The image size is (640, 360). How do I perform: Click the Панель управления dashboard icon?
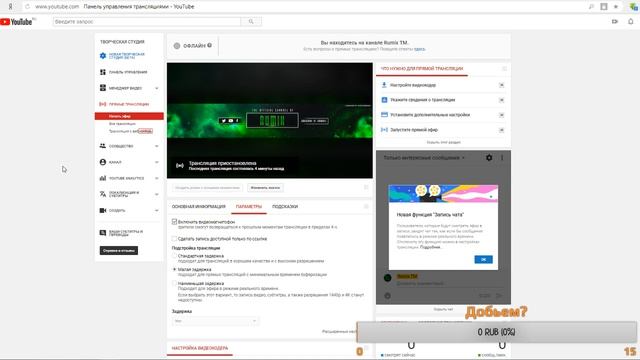click(103, 72)
